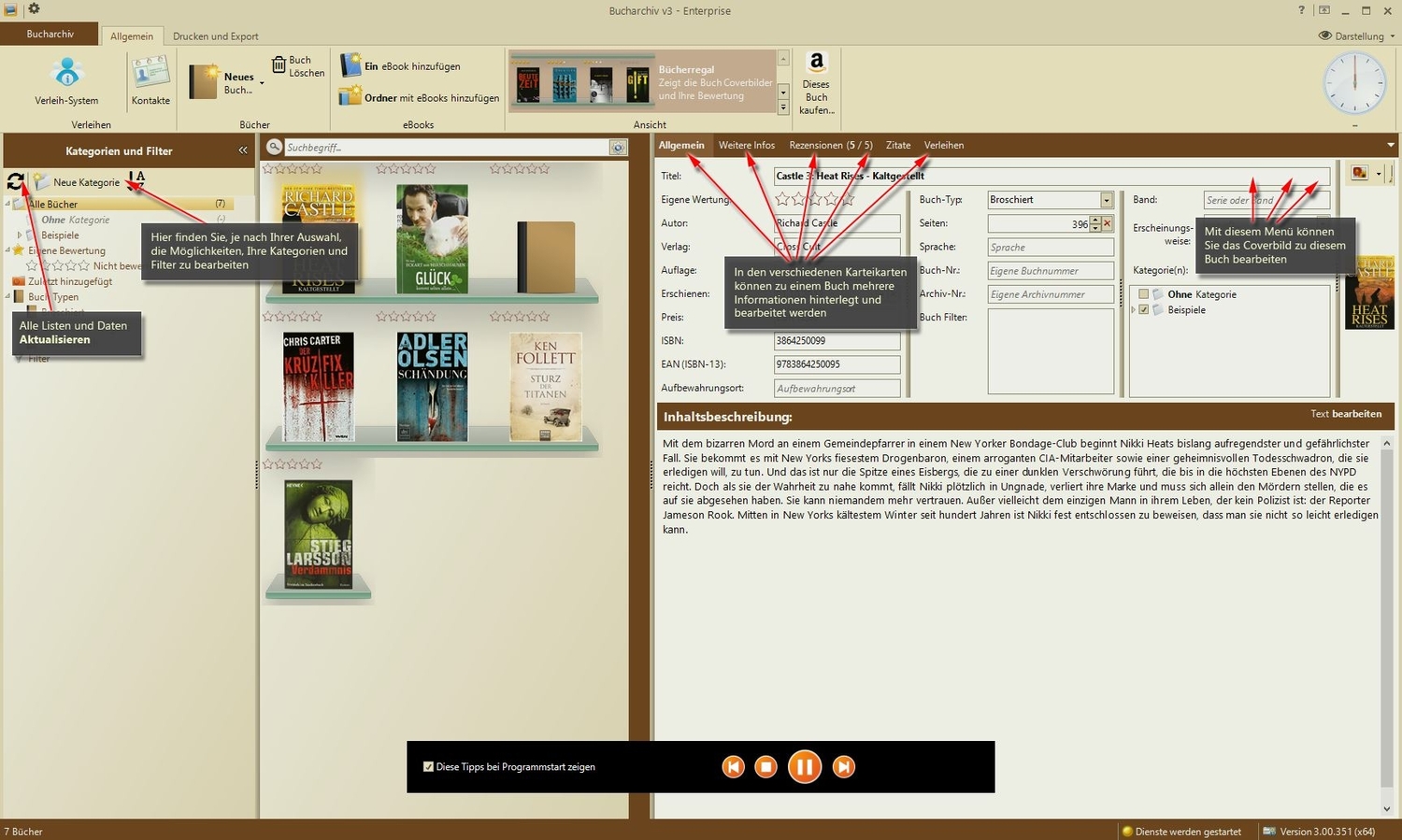The image size is (1402, 840).
Task: Buy this book on Amazon
Action: click(816, 83)
